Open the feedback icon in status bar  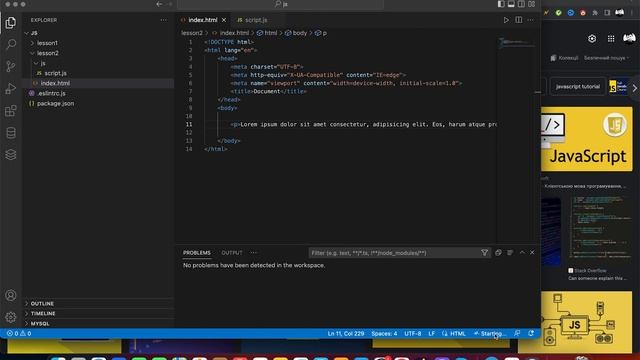coord(517,333)
